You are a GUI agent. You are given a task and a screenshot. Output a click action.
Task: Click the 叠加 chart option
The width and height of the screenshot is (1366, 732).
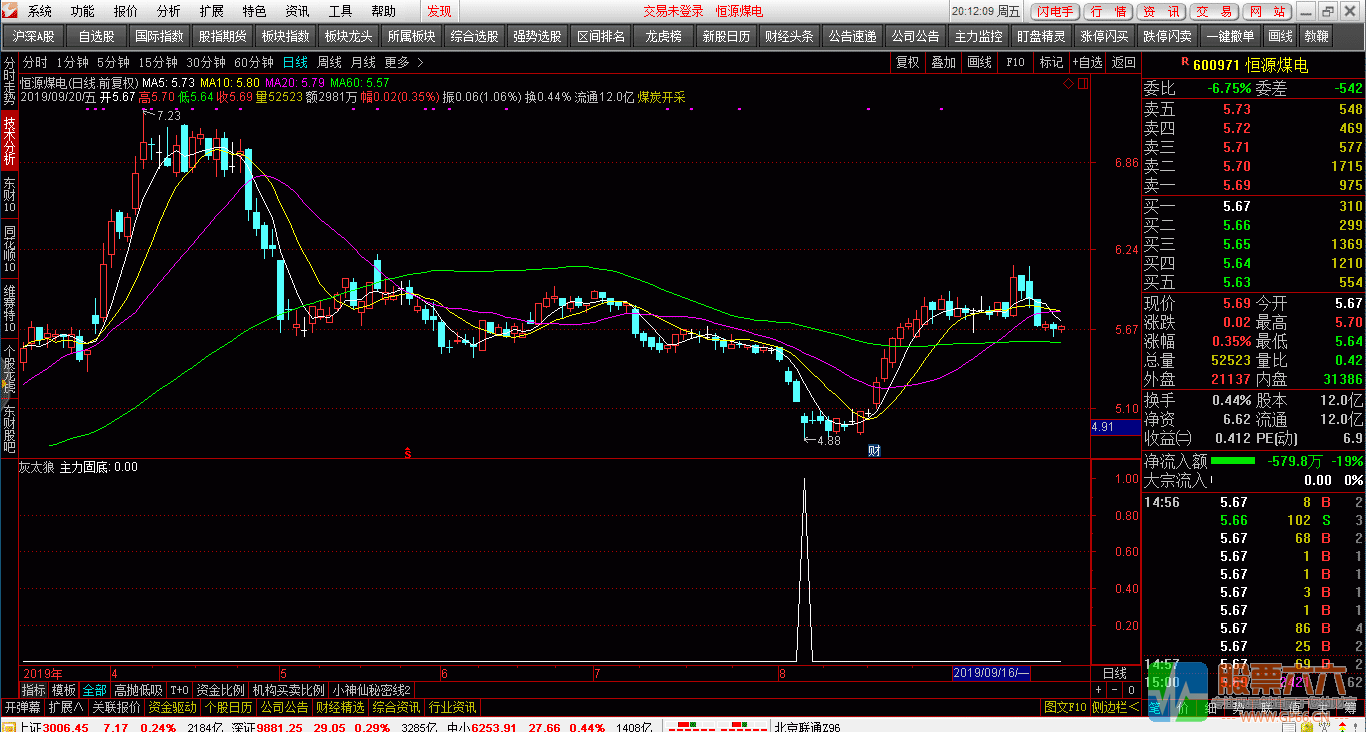pos(943,62)
